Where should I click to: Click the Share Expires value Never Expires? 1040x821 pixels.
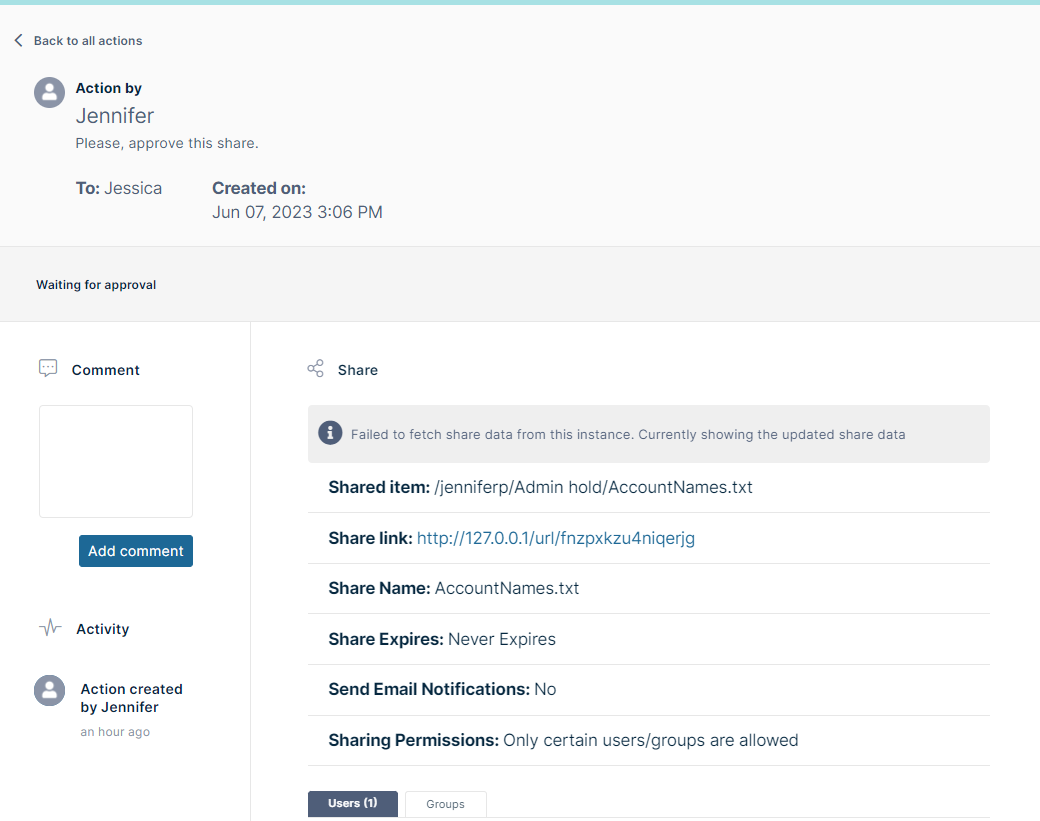501,639
